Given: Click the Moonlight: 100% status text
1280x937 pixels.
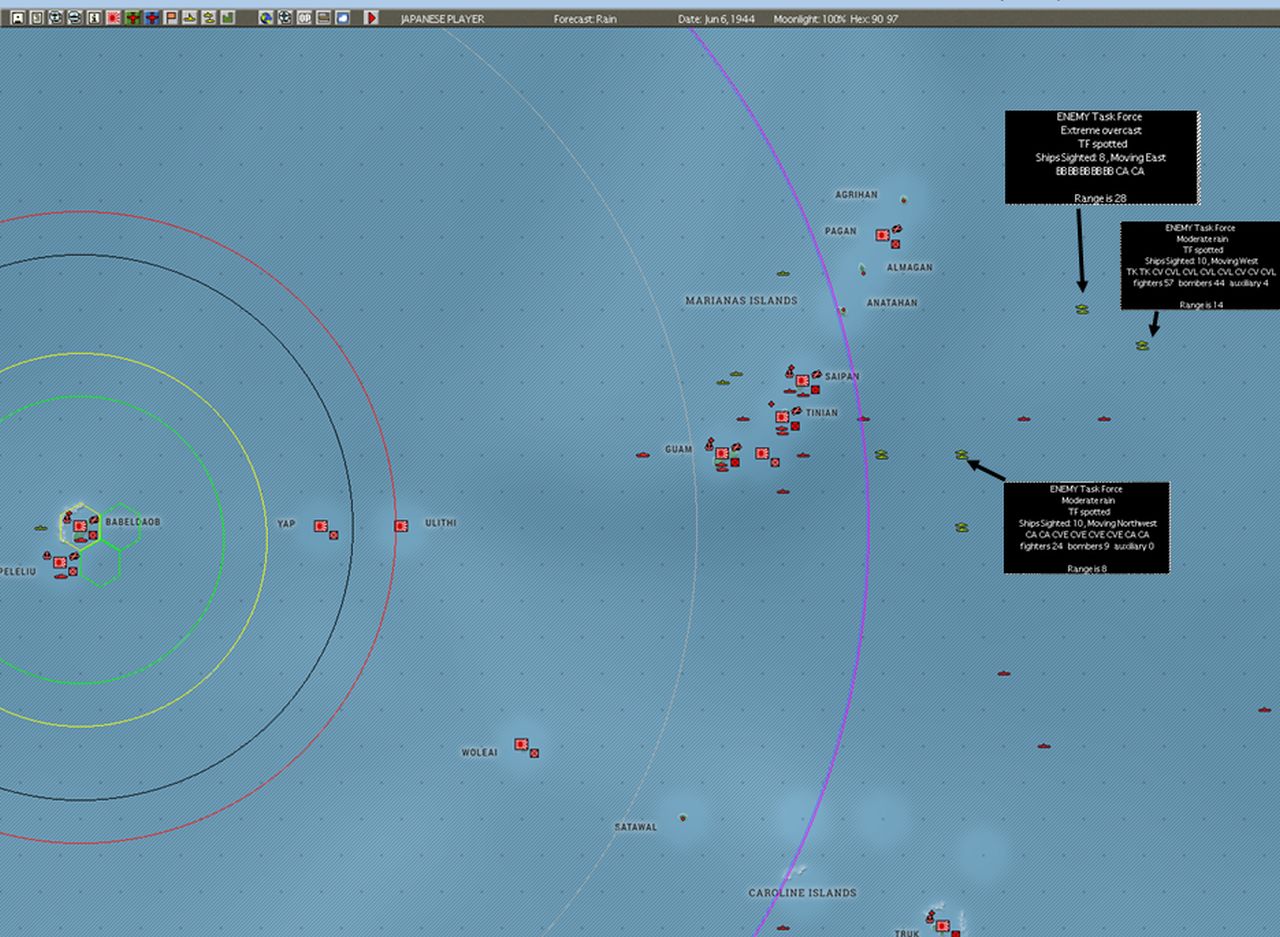Looking at the screenshot, I should (807, 19).
